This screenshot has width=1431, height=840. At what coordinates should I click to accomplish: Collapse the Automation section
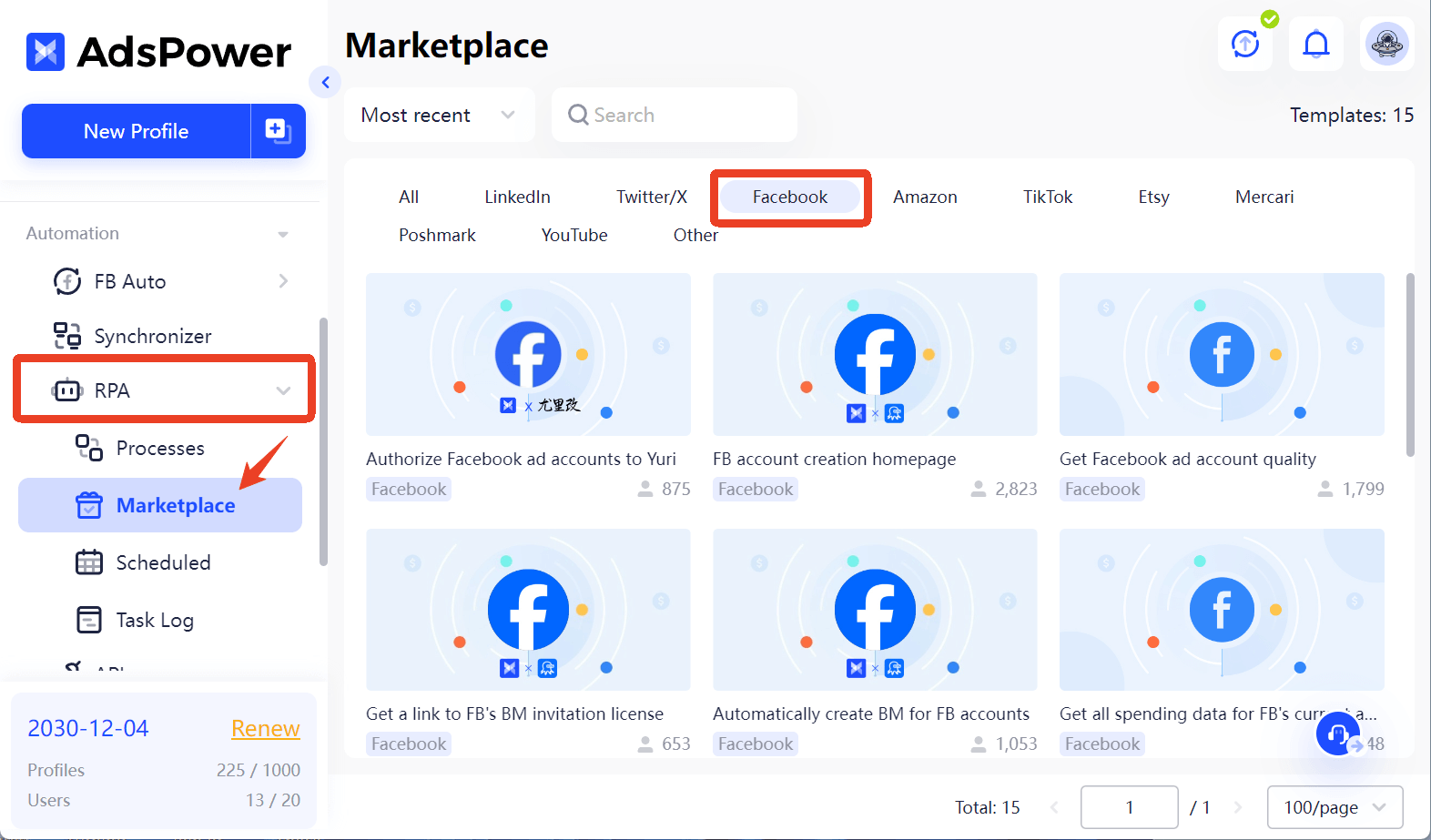tap(283, 234)
